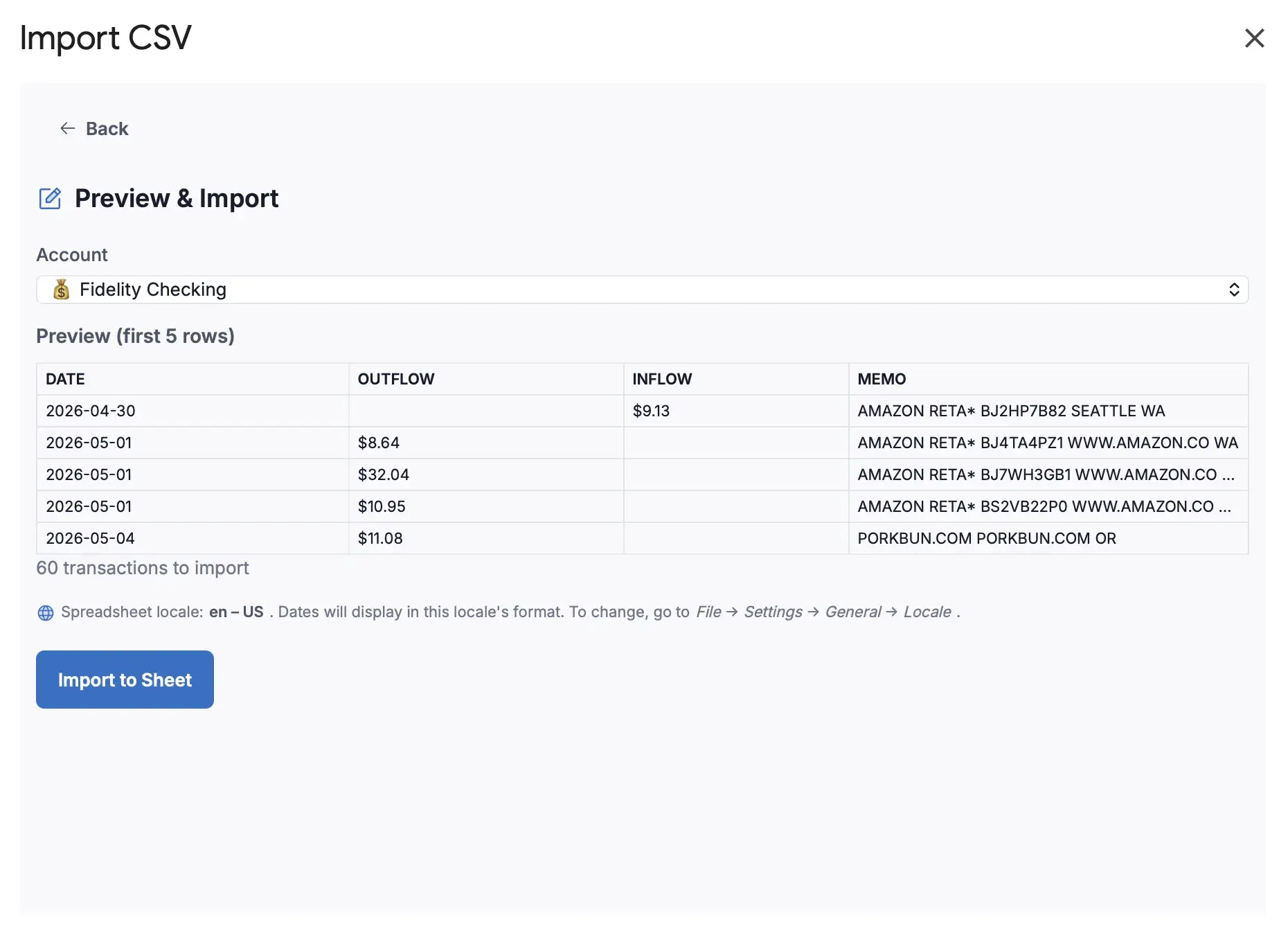This screenshot has height=931, width=1288.
Task: Click the BJ7WH3GB1 Amazon memo cell
Action: pos(1048,475)
